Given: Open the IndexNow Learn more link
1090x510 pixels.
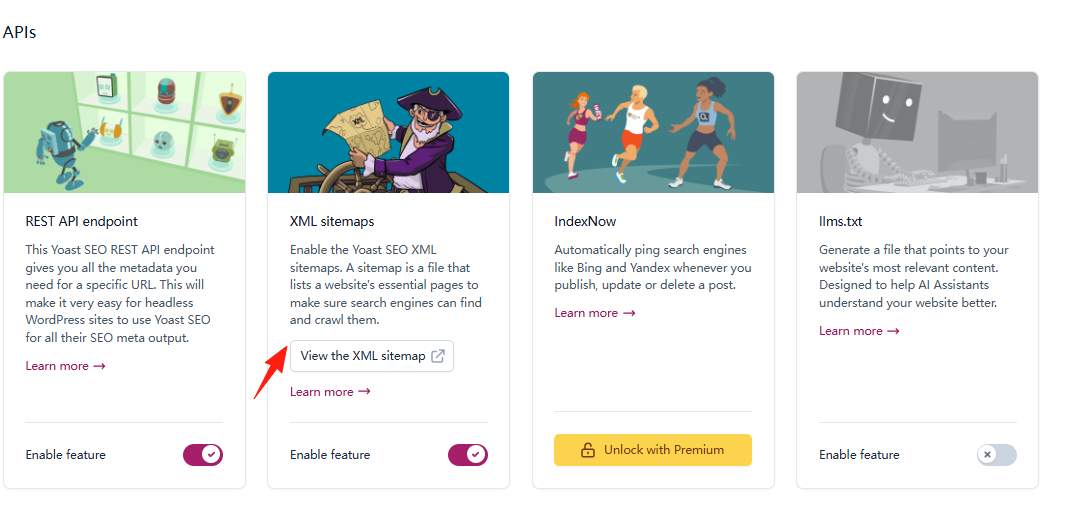Looking at the screenshot, I should (594, 313).
